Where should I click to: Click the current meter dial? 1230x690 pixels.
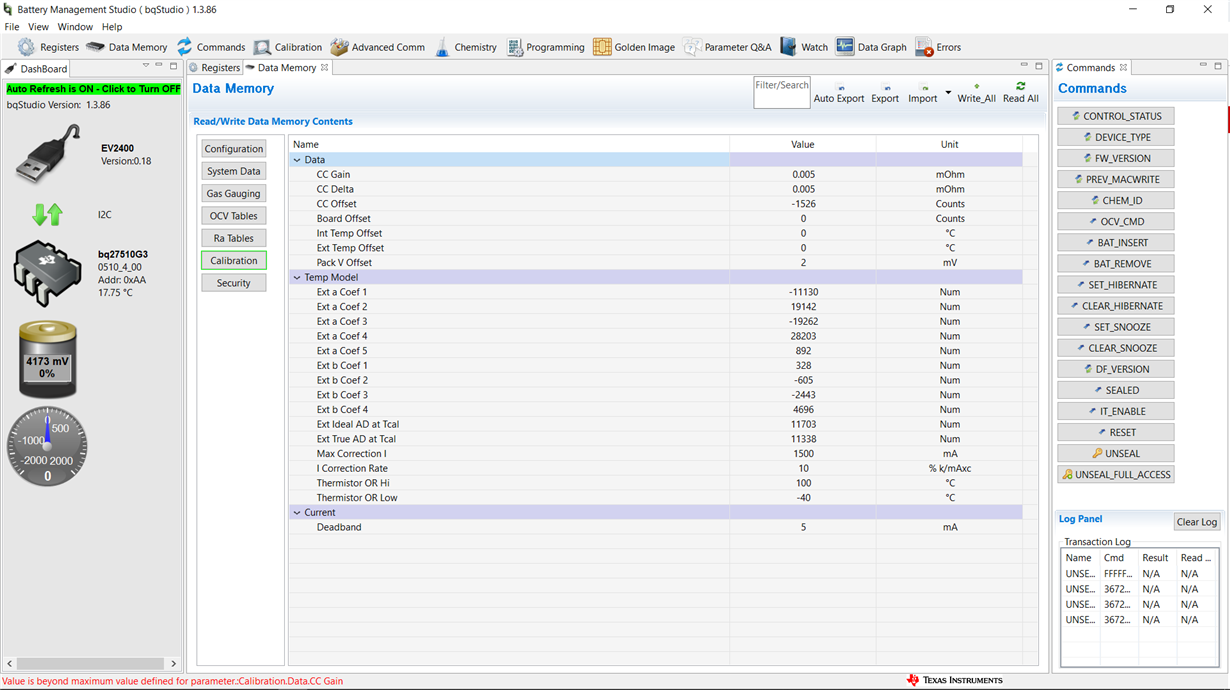tap(47, 446)
